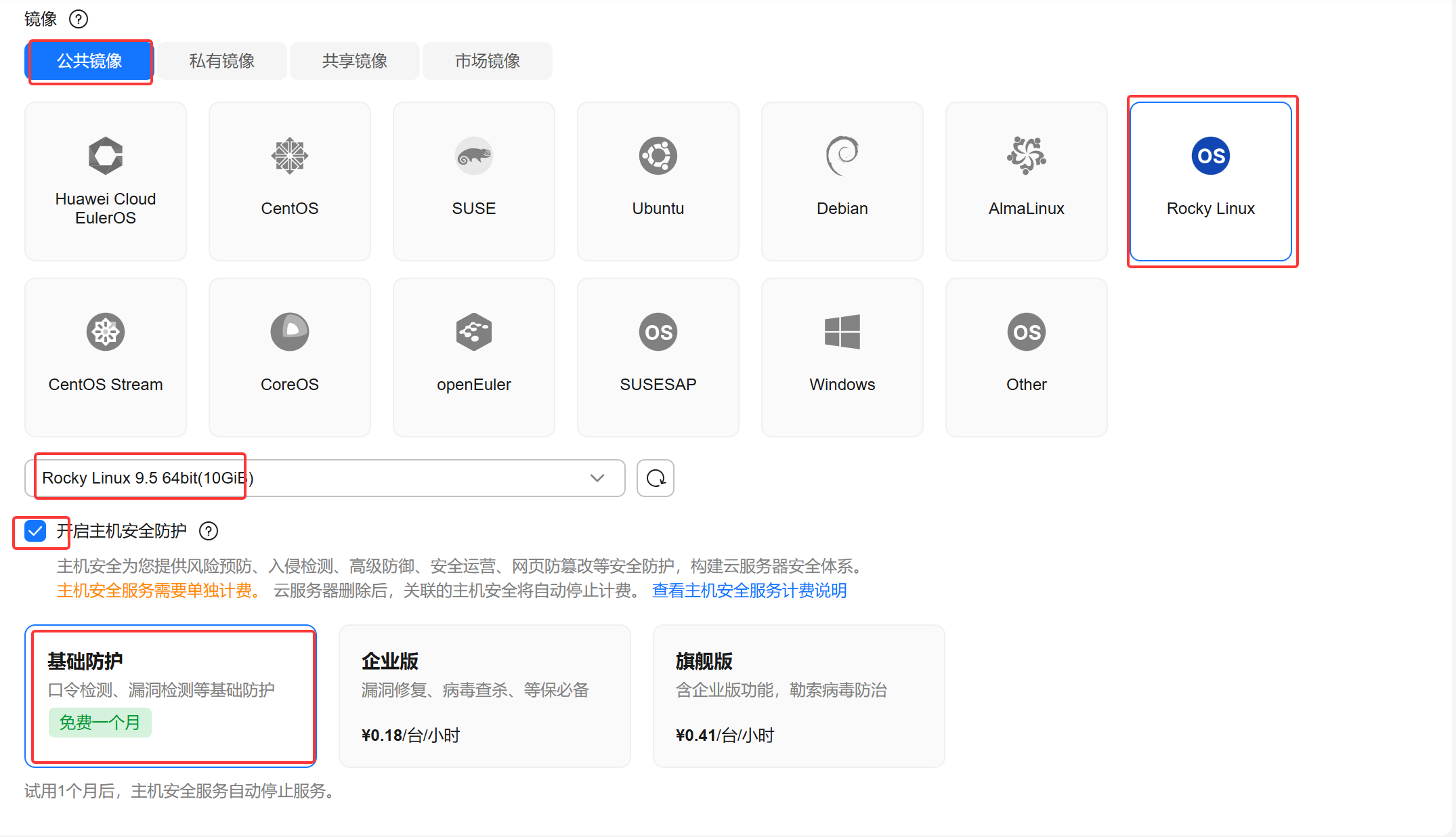Select the 企业版 plan card
Viewport: 1456px width, 837px height.
click(485, 696)
